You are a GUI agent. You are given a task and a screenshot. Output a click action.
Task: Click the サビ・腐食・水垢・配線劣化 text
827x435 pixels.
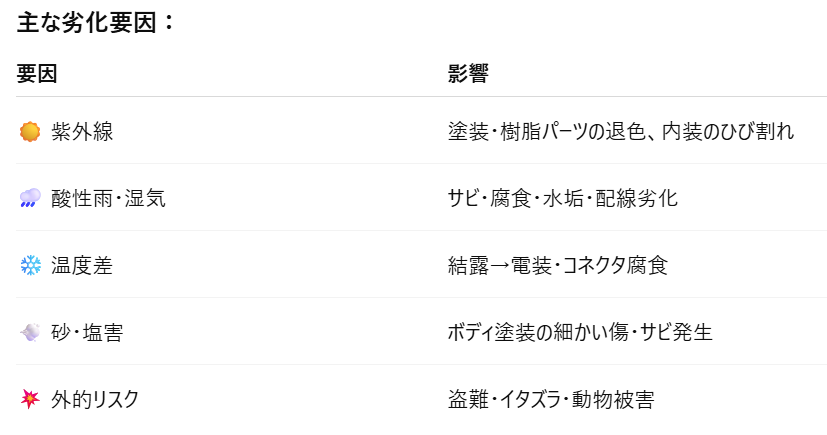tap(563, 199)
